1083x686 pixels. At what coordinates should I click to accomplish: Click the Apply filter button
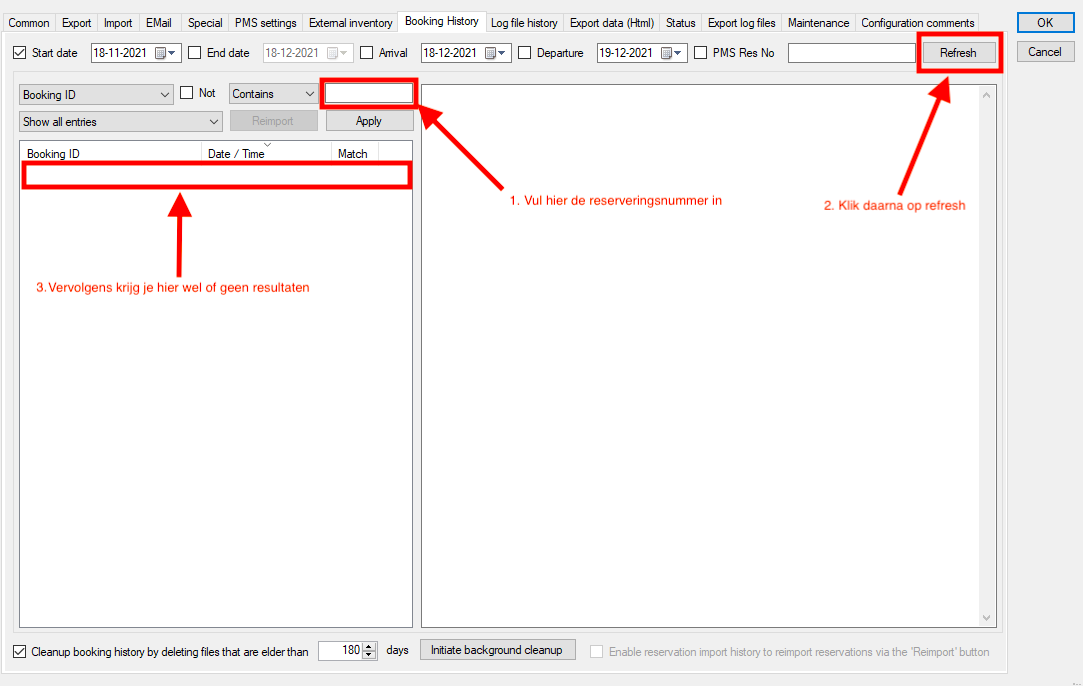pos(370,121)
